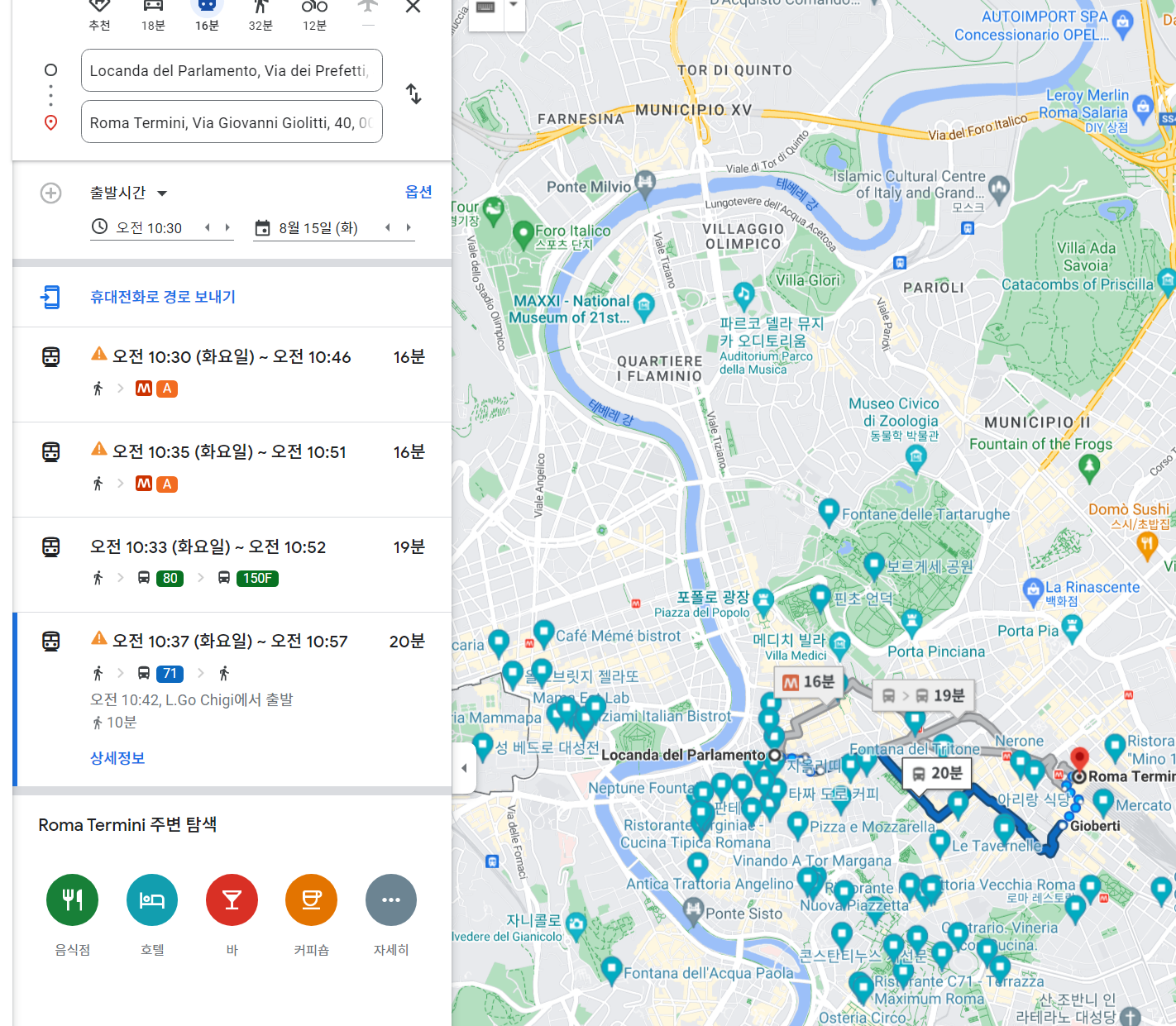Open the restaurants (음식점) nearby icon

pyautogui.click(x=73, y=900)
